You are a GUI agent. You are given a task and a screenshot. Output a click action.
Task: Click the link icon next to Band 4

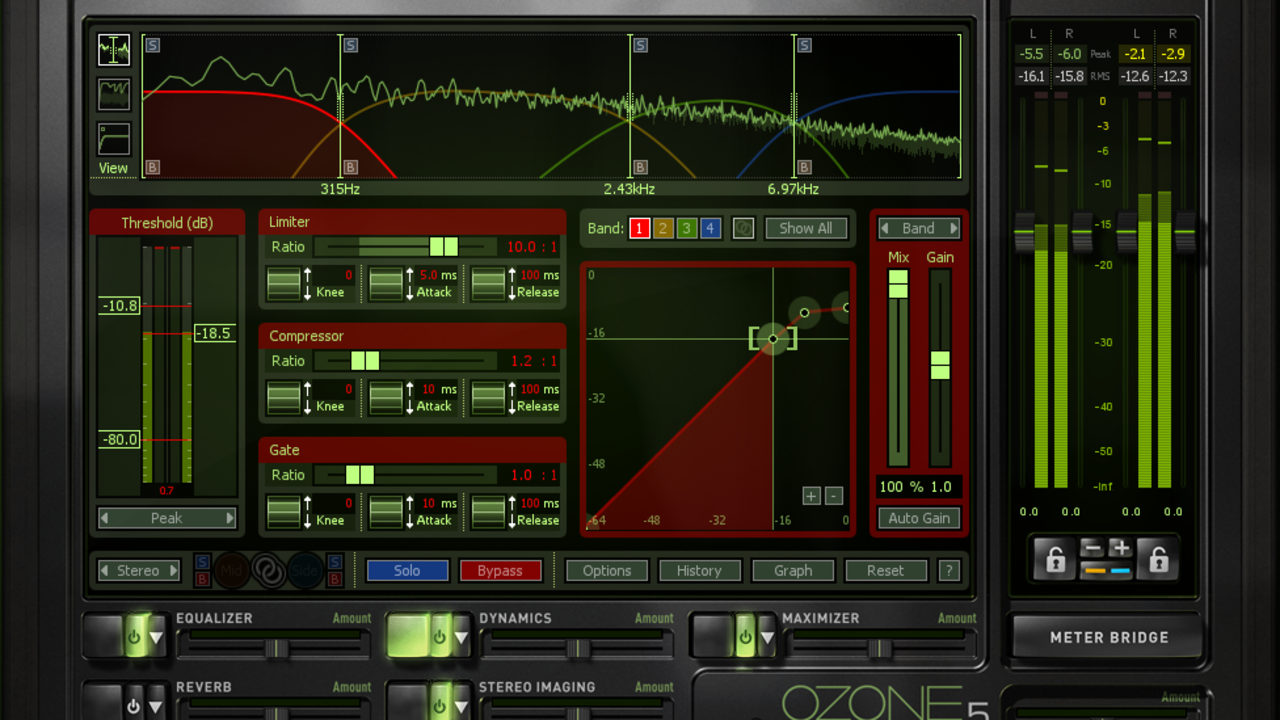(742, 228)
